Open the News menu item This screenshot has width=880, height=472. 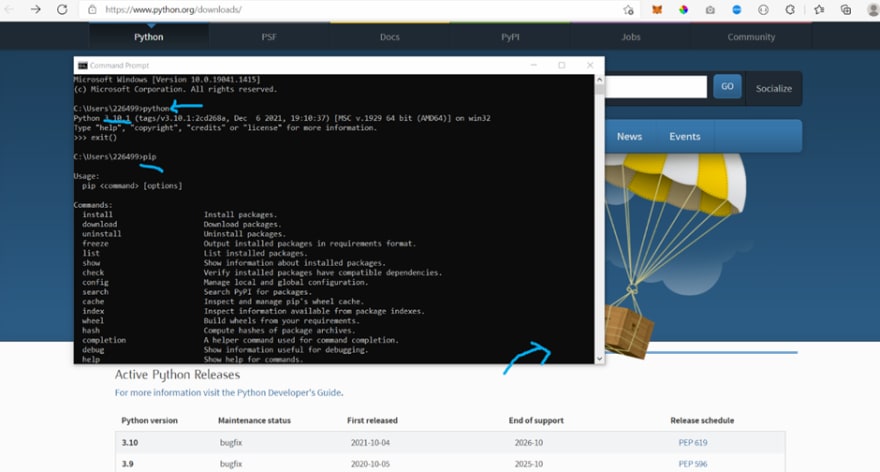tap(629, 136)
